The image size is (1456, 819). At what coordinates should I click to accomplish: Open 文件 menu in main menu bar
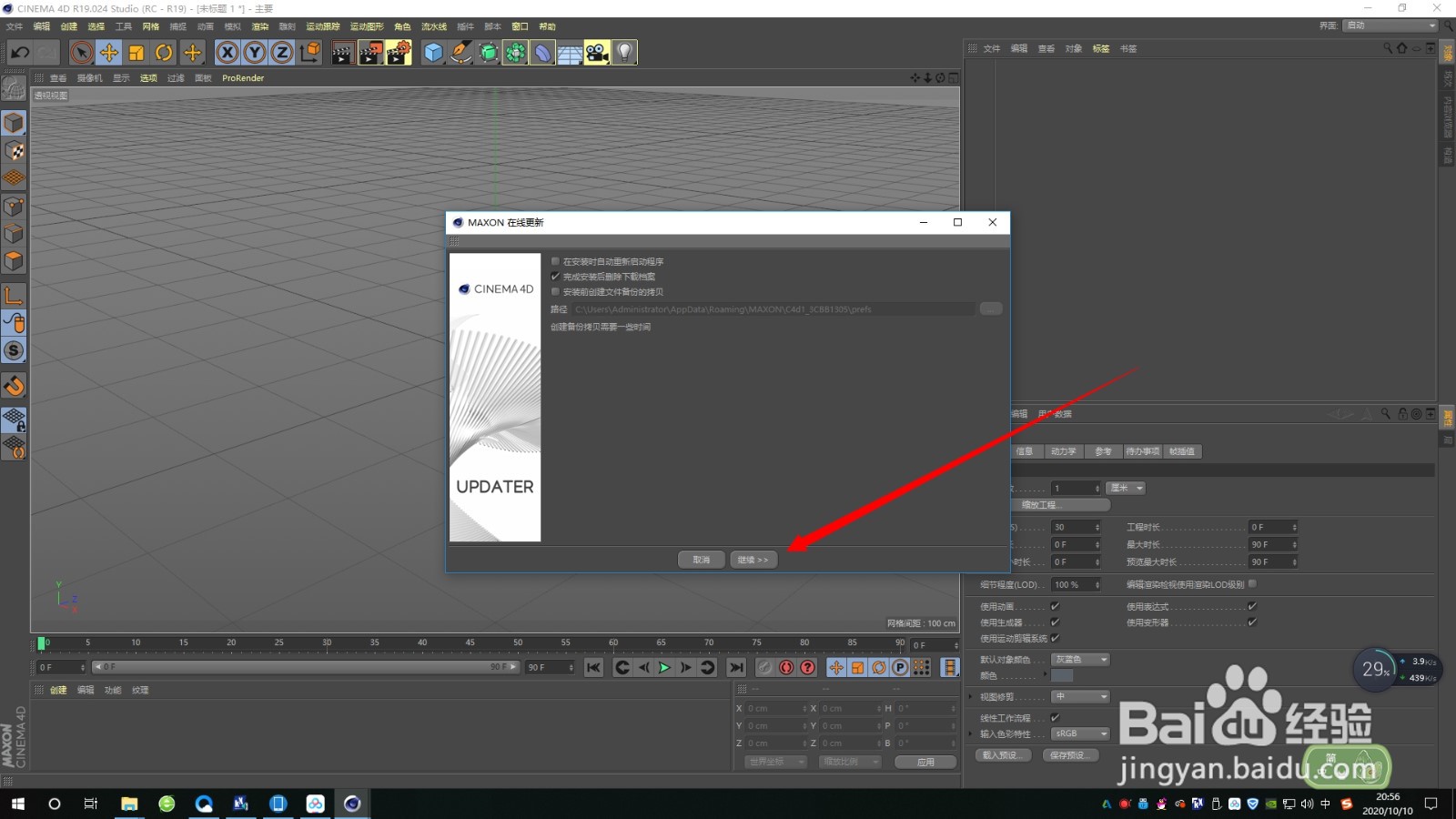[15, 26]
